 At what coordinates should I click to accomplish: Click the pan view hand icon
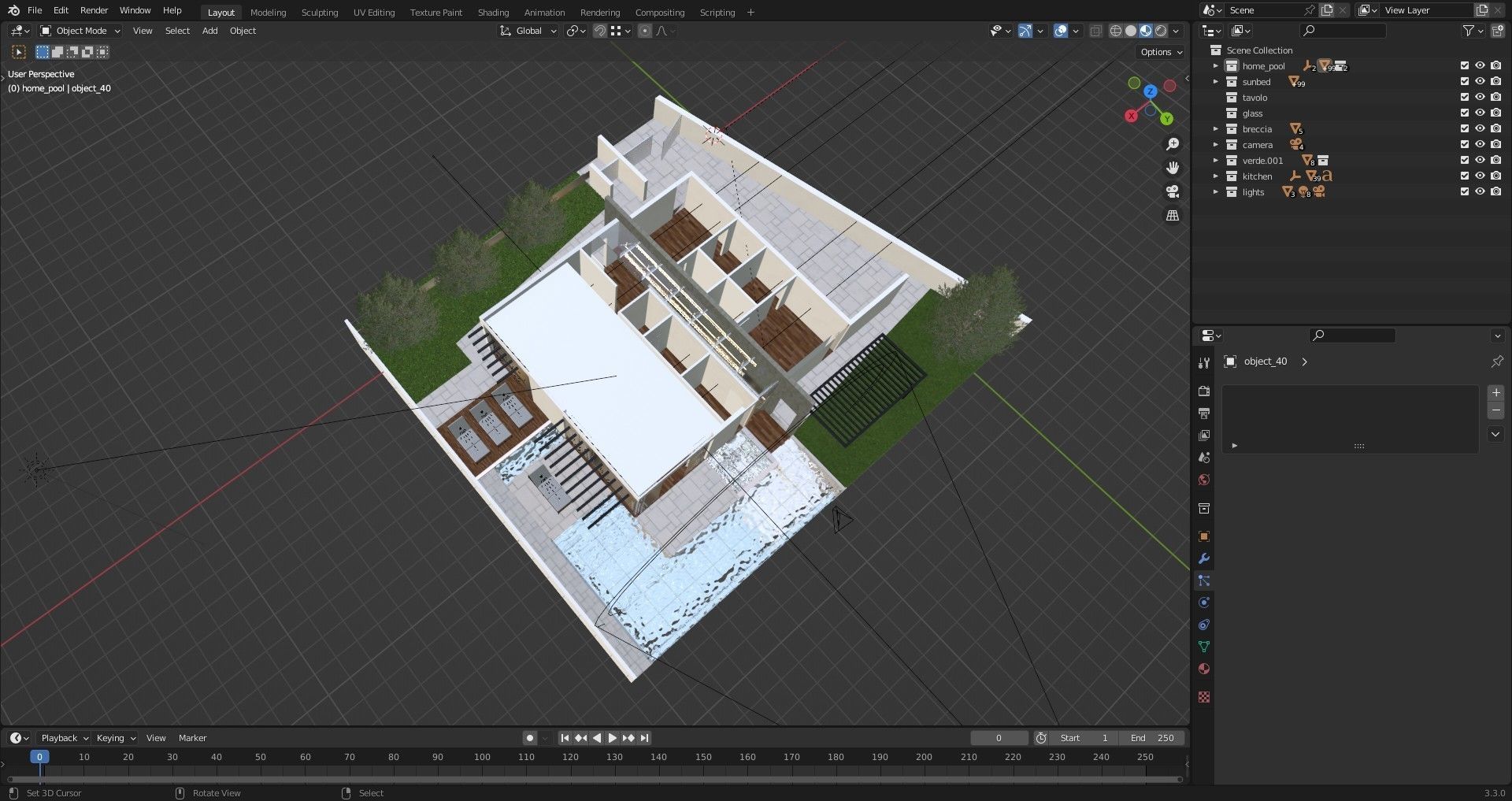point(1173,168)
